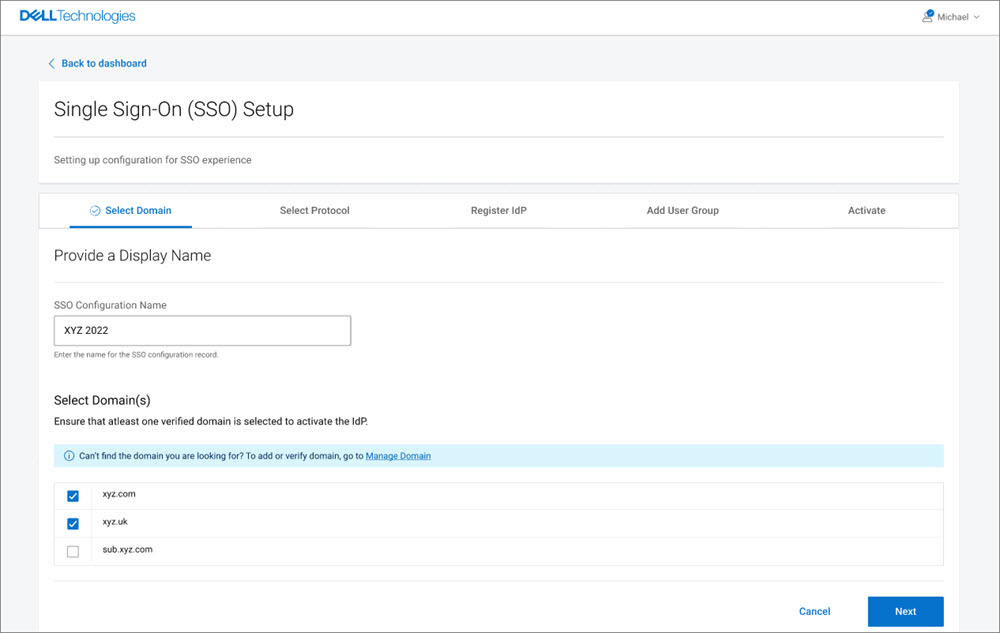The width and height of the screenshot is (1000, 633).
Task: Uncheck the xyz.uk domain
Action: point(73,522)
